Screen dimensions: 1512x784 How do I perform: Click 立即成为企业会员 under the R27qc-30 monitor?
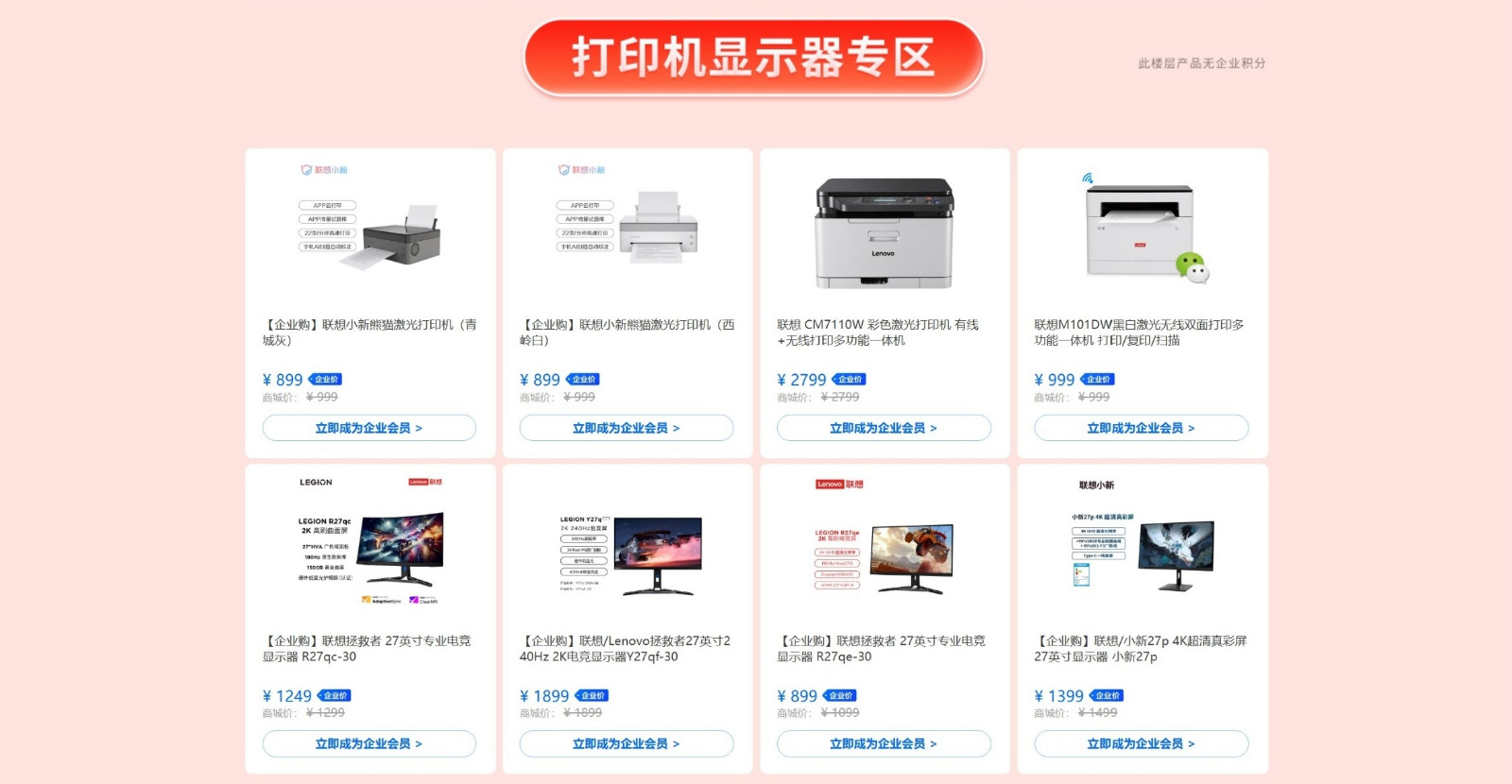tap(369, 743)
